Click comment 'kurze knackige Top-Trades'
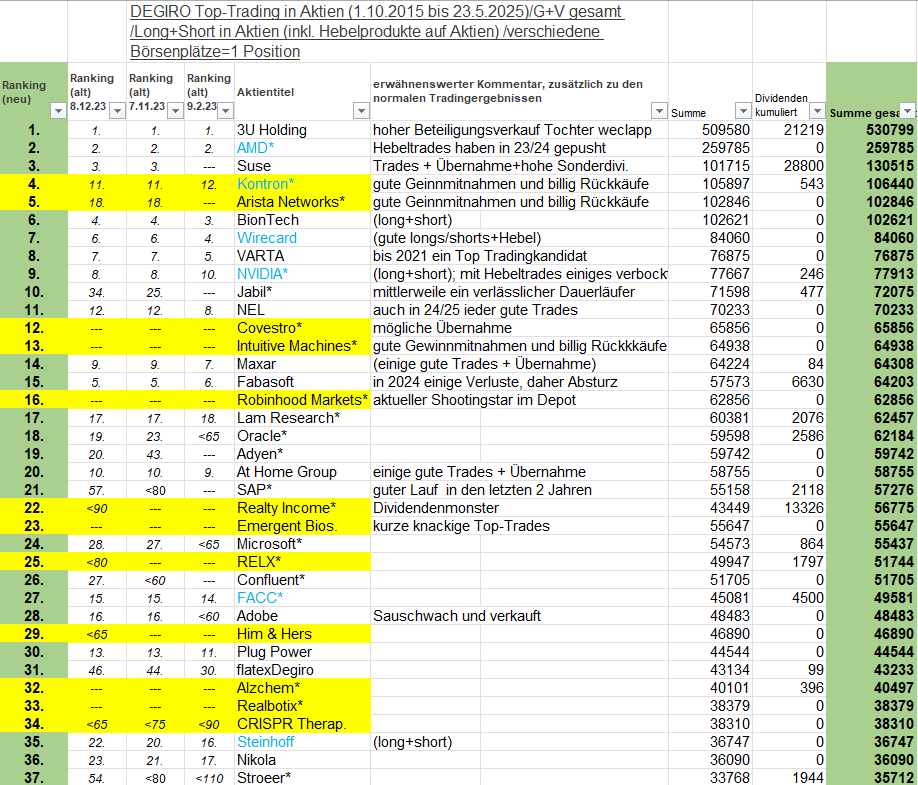 pyautogui.click(x=461, y=526)
